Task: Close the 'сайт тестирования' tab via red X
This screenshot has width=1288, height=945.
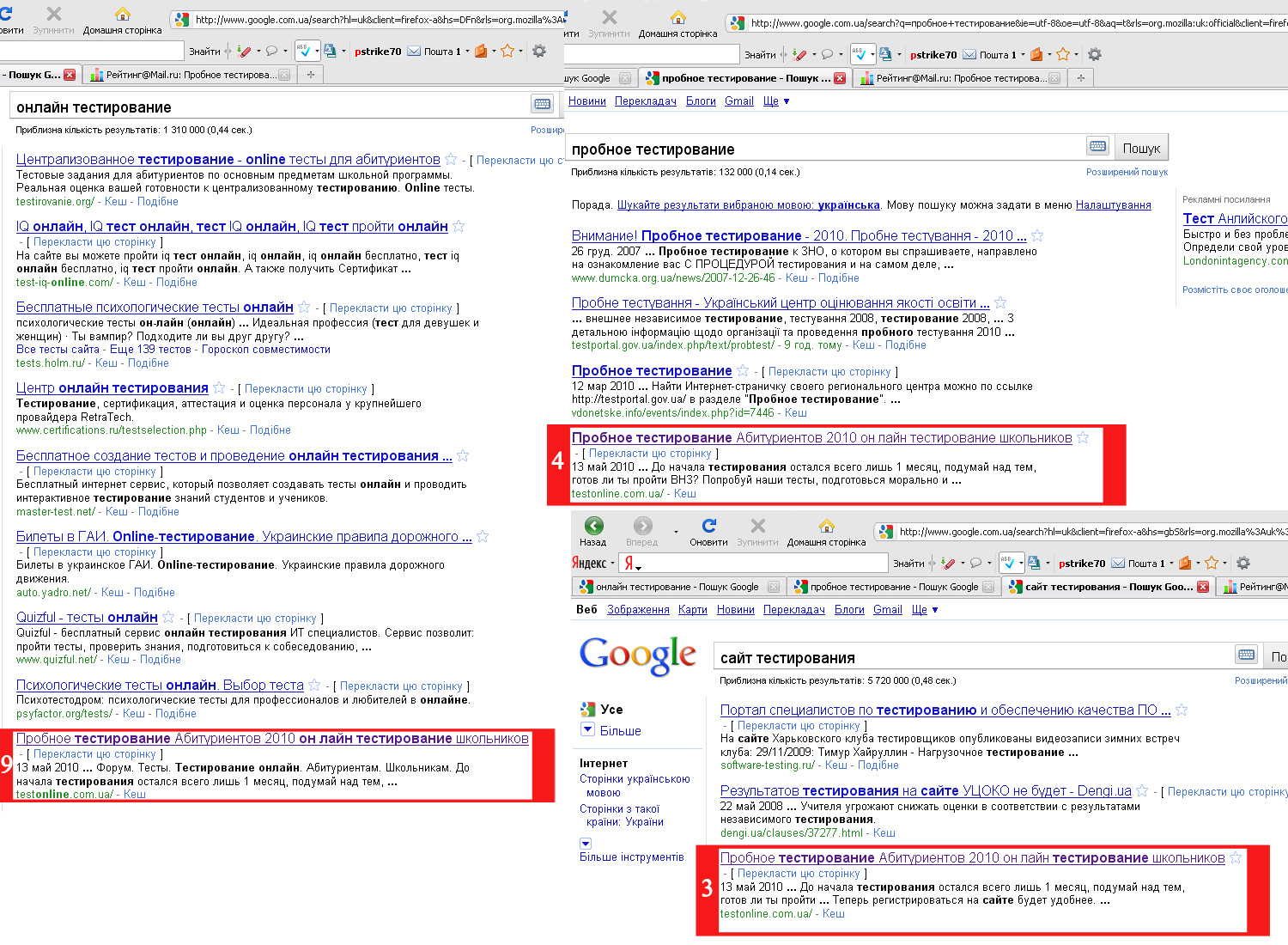Action: pos(1203,587)
